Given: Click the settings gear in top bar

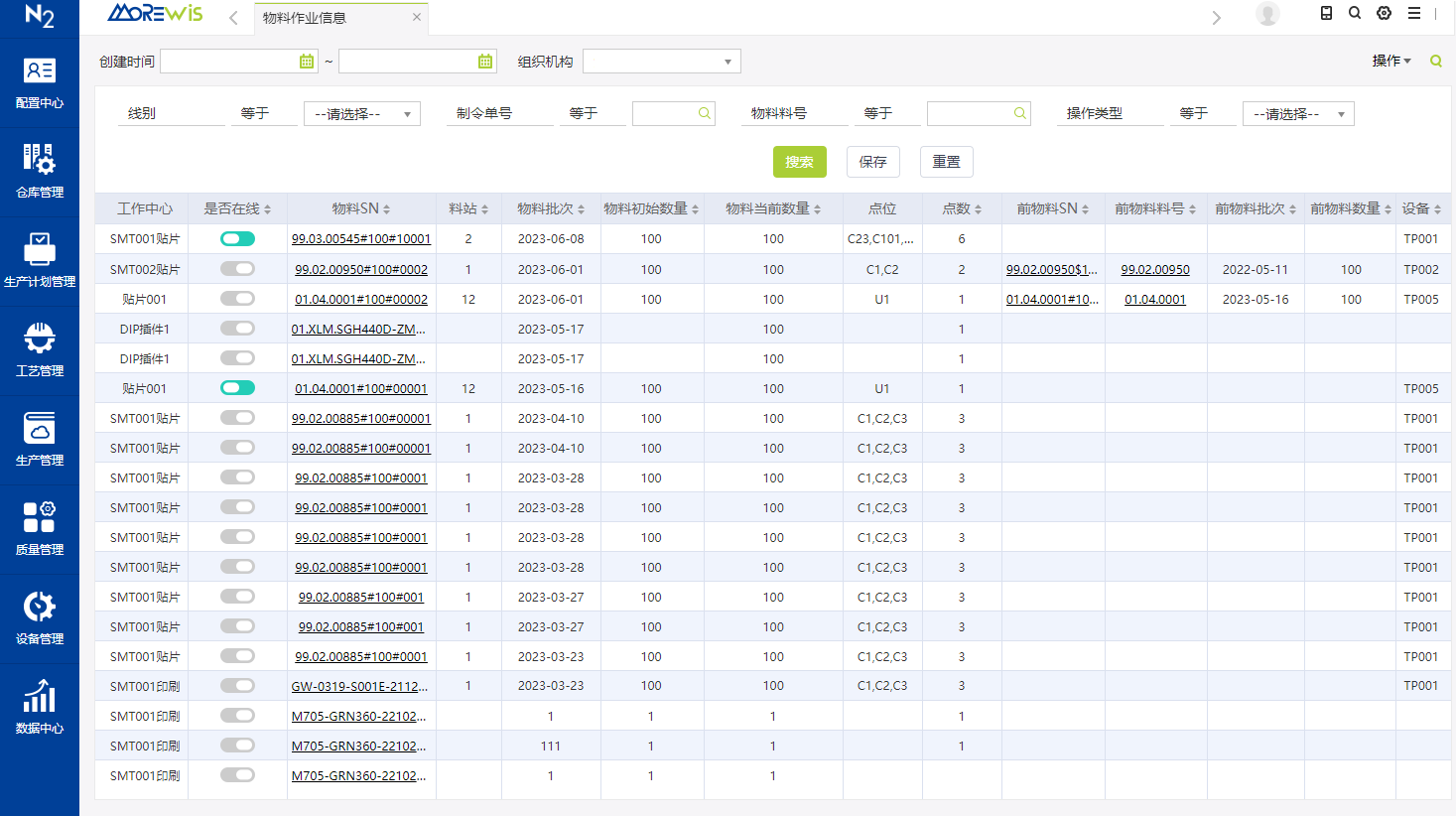Looking at the screenshot, I should [x=1384, y=13].
